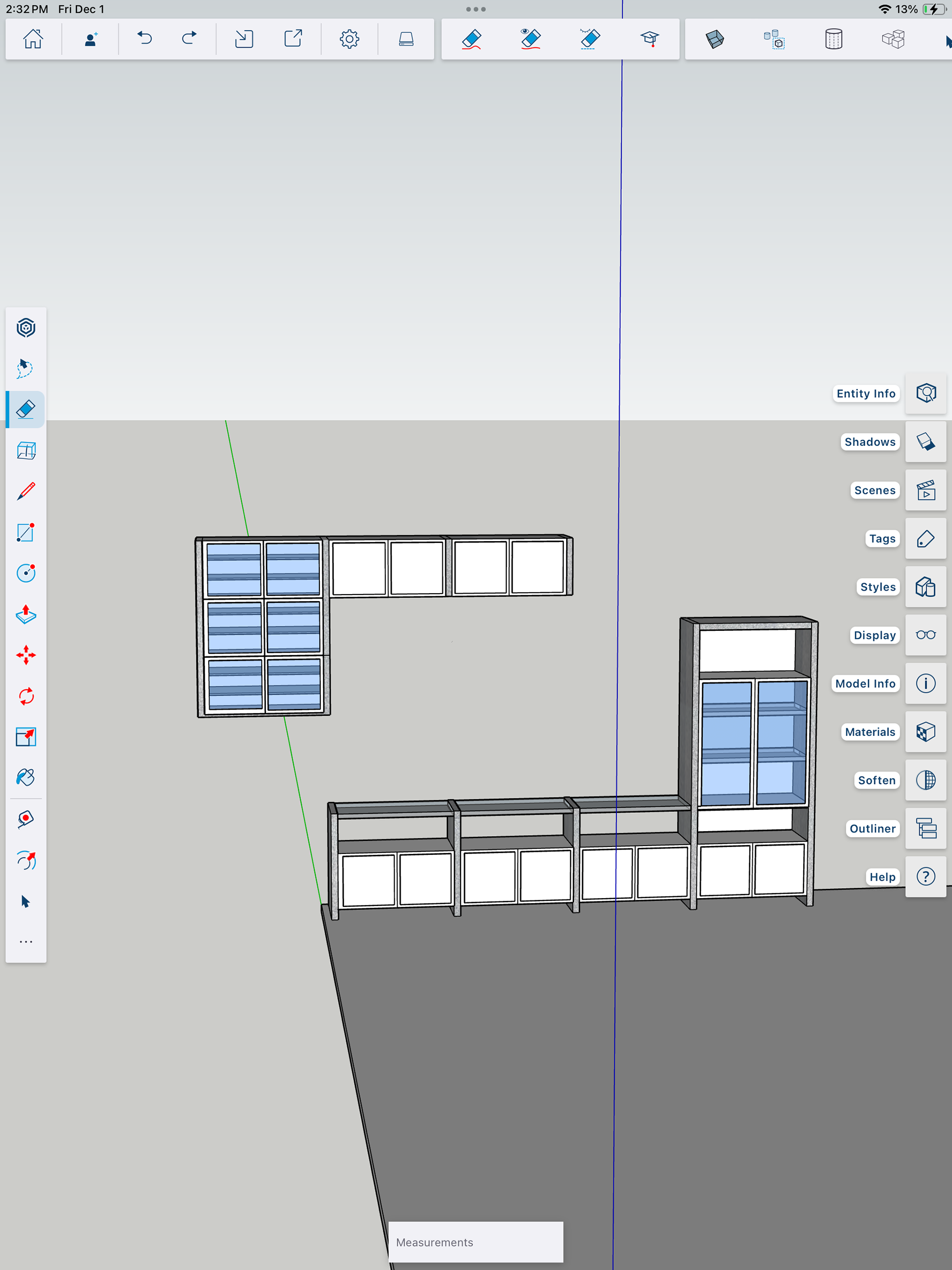
Task: Select the Eraser tool in left toolbar
Action: 26,409
